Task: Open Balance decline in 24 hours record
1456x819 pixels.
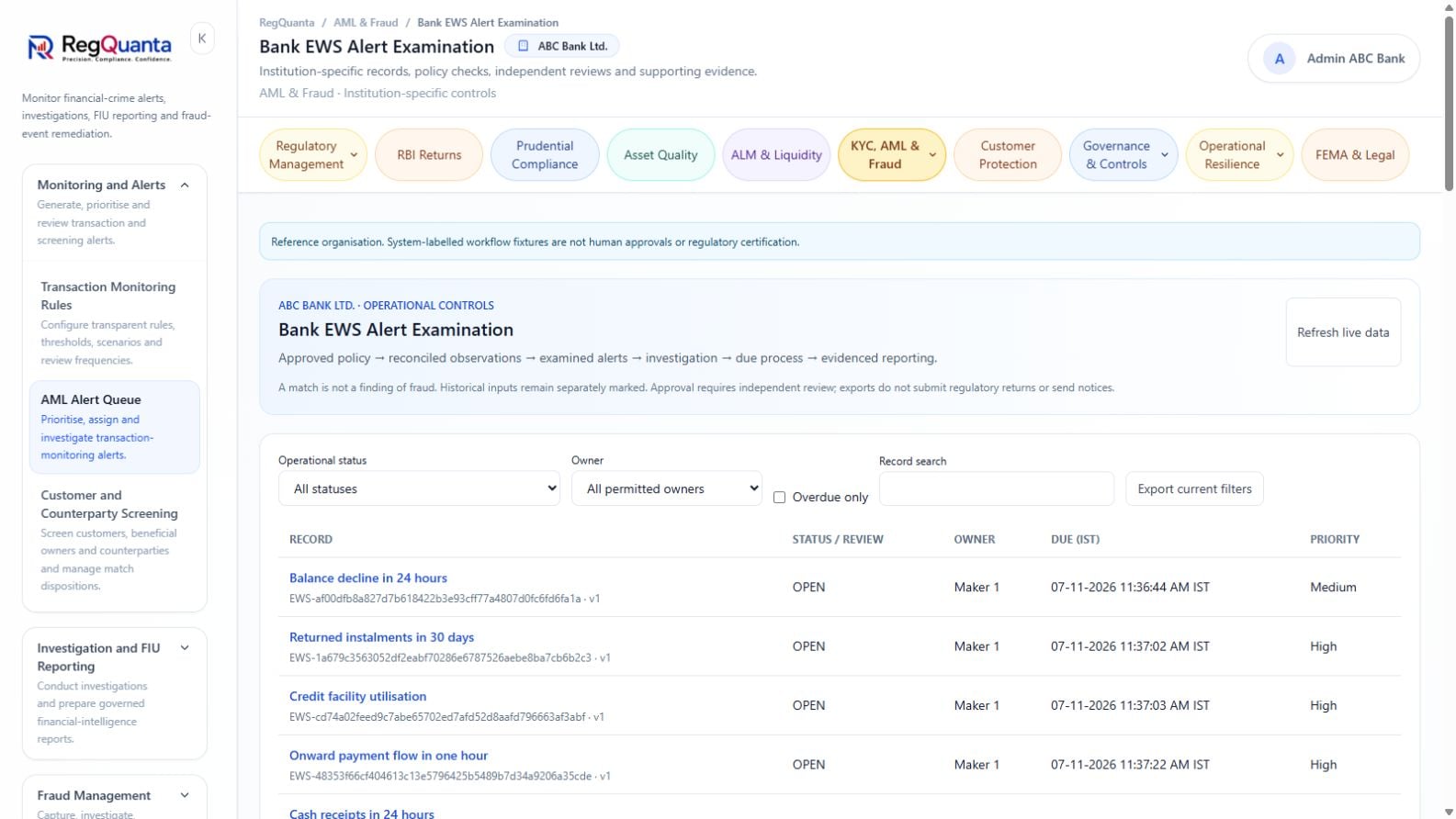Action: pos(368,578)
